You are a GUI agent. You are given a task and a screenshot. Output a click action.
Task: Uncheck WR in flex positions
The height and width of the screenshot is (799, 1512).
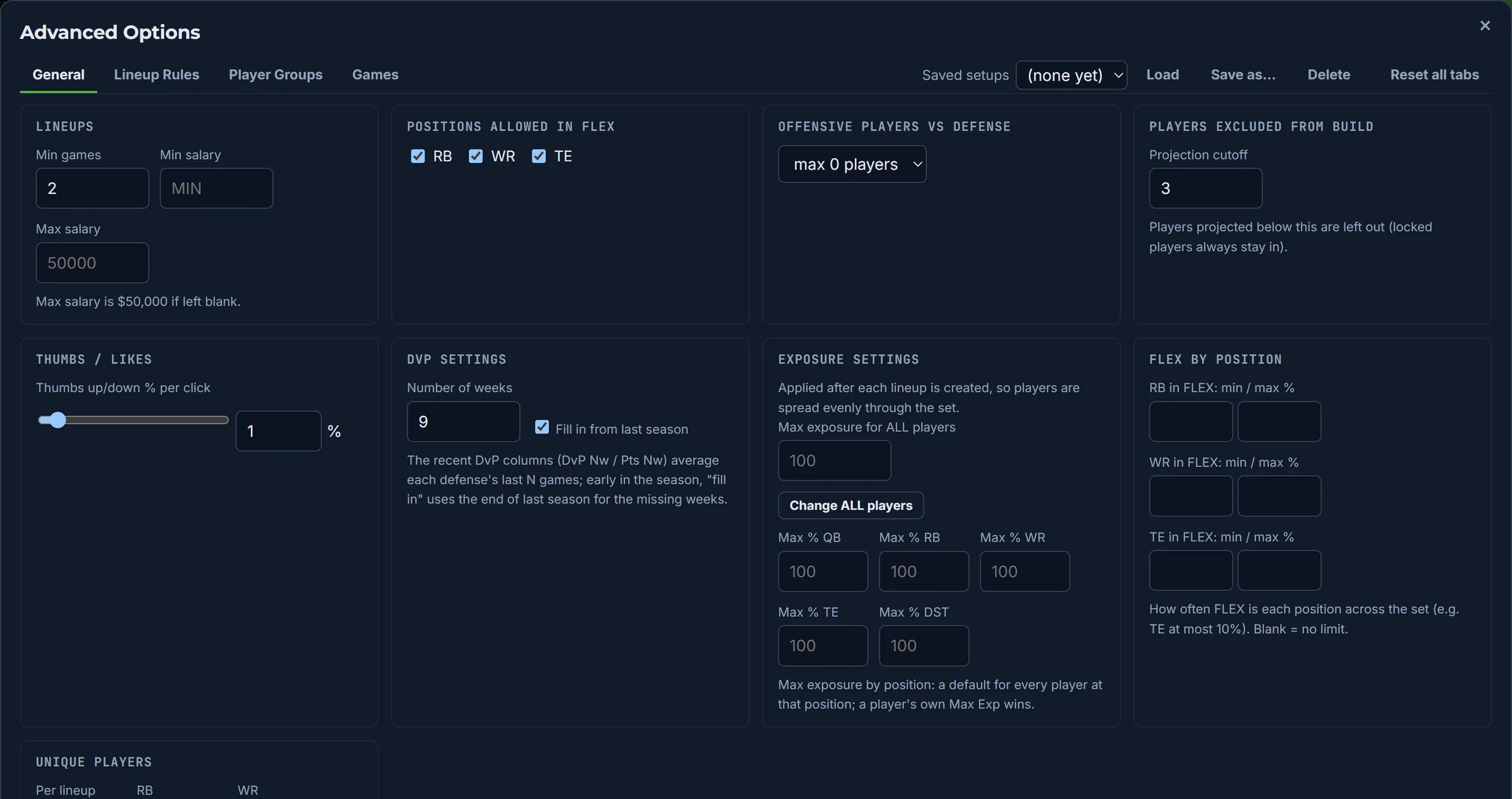(476, 156)
